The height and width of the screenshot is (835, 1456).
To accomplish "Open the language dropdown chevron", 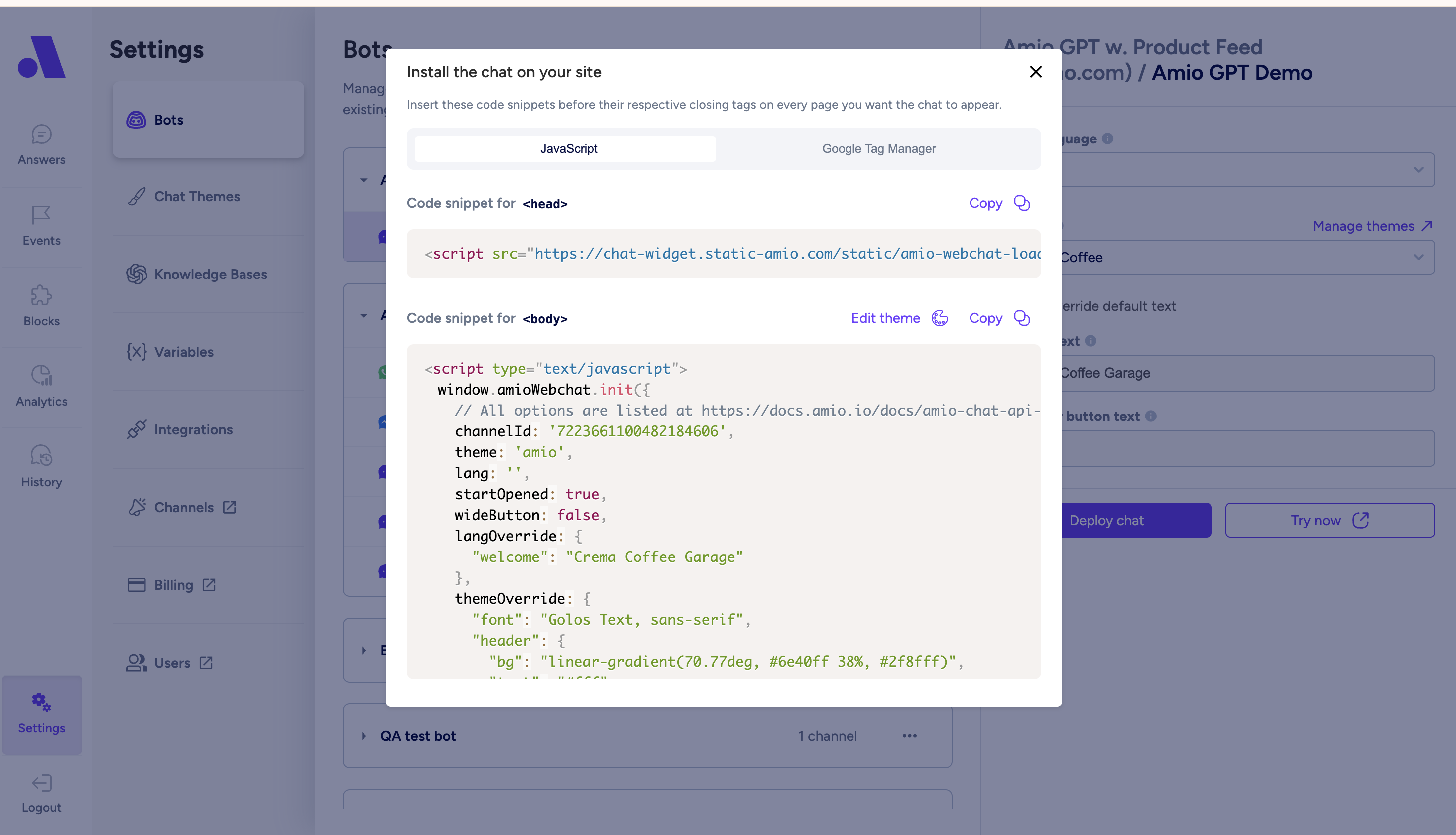I will [1418, 170].
